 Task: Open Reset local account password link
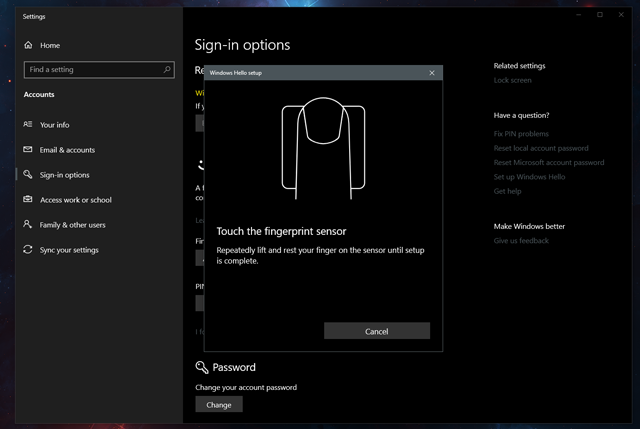(542, 148)
